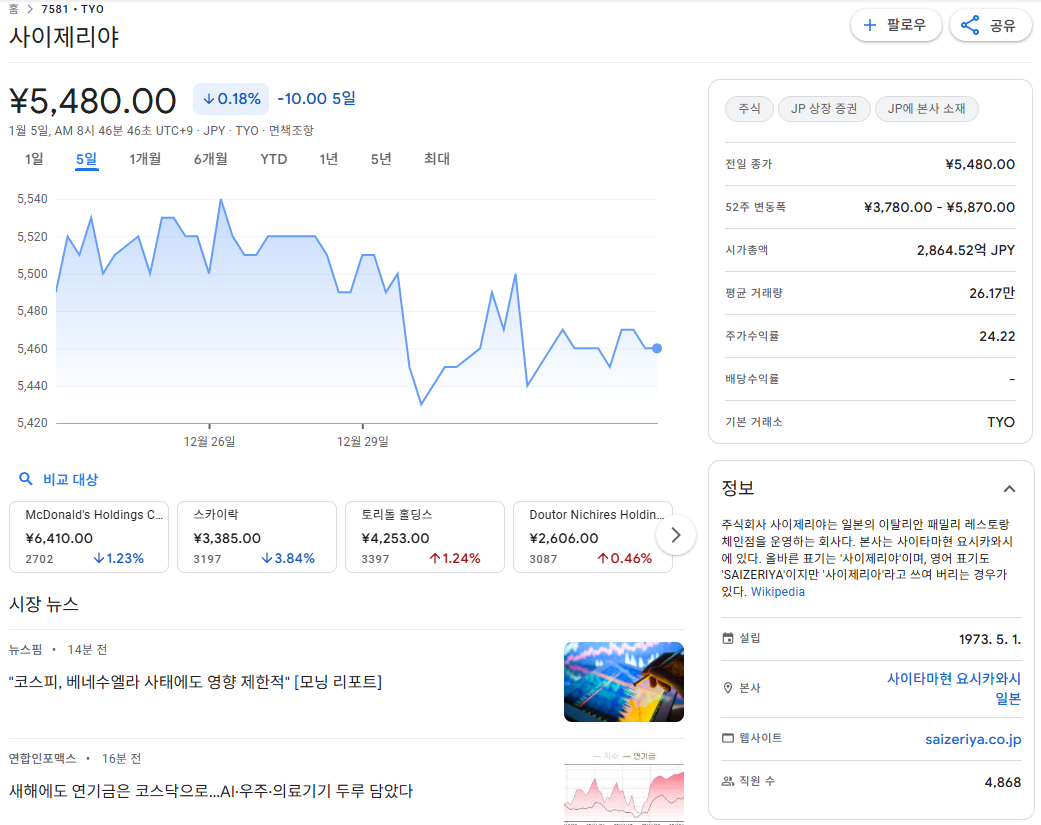Click the 비교 대상 search magnifier icon
Screen dimensions: 1041x825
pyautogui.click(x=25, y=479)
